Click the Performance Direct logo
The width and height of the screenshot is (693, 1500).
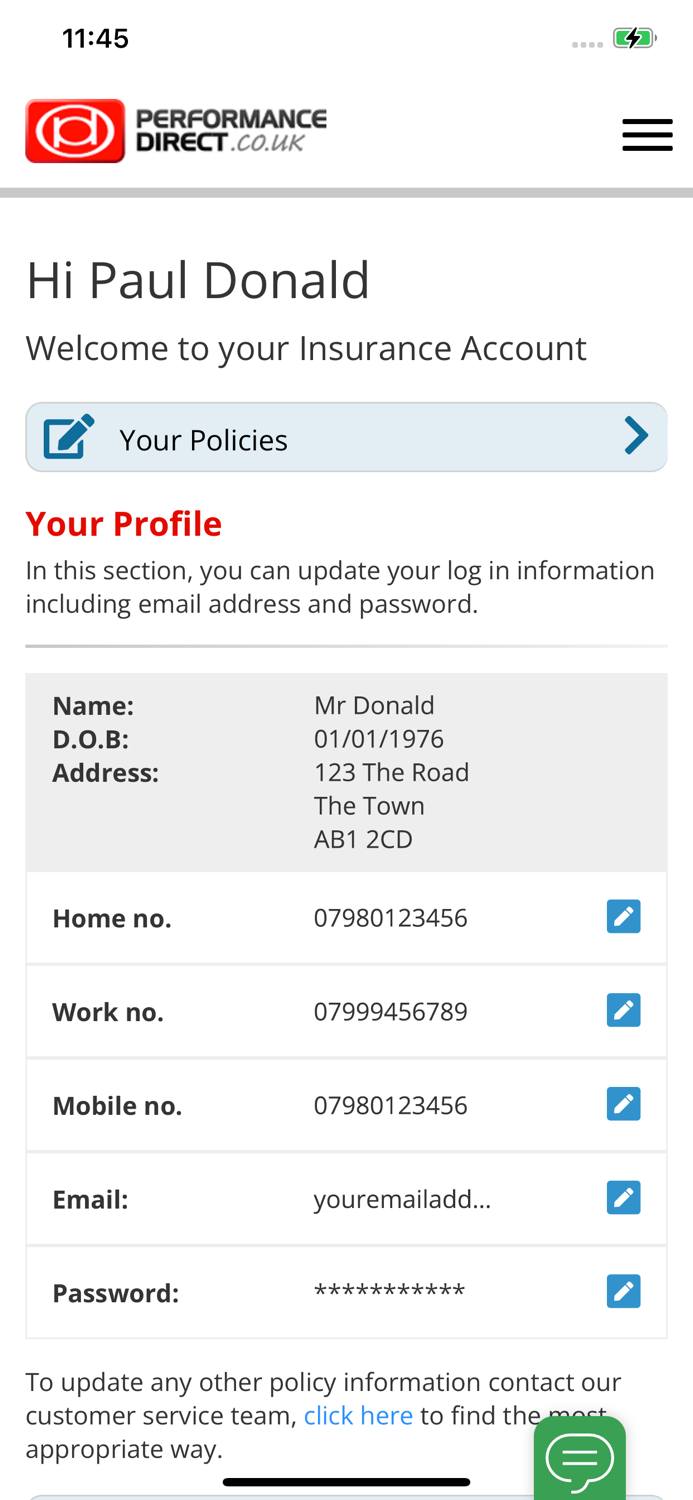coord(176,131)
